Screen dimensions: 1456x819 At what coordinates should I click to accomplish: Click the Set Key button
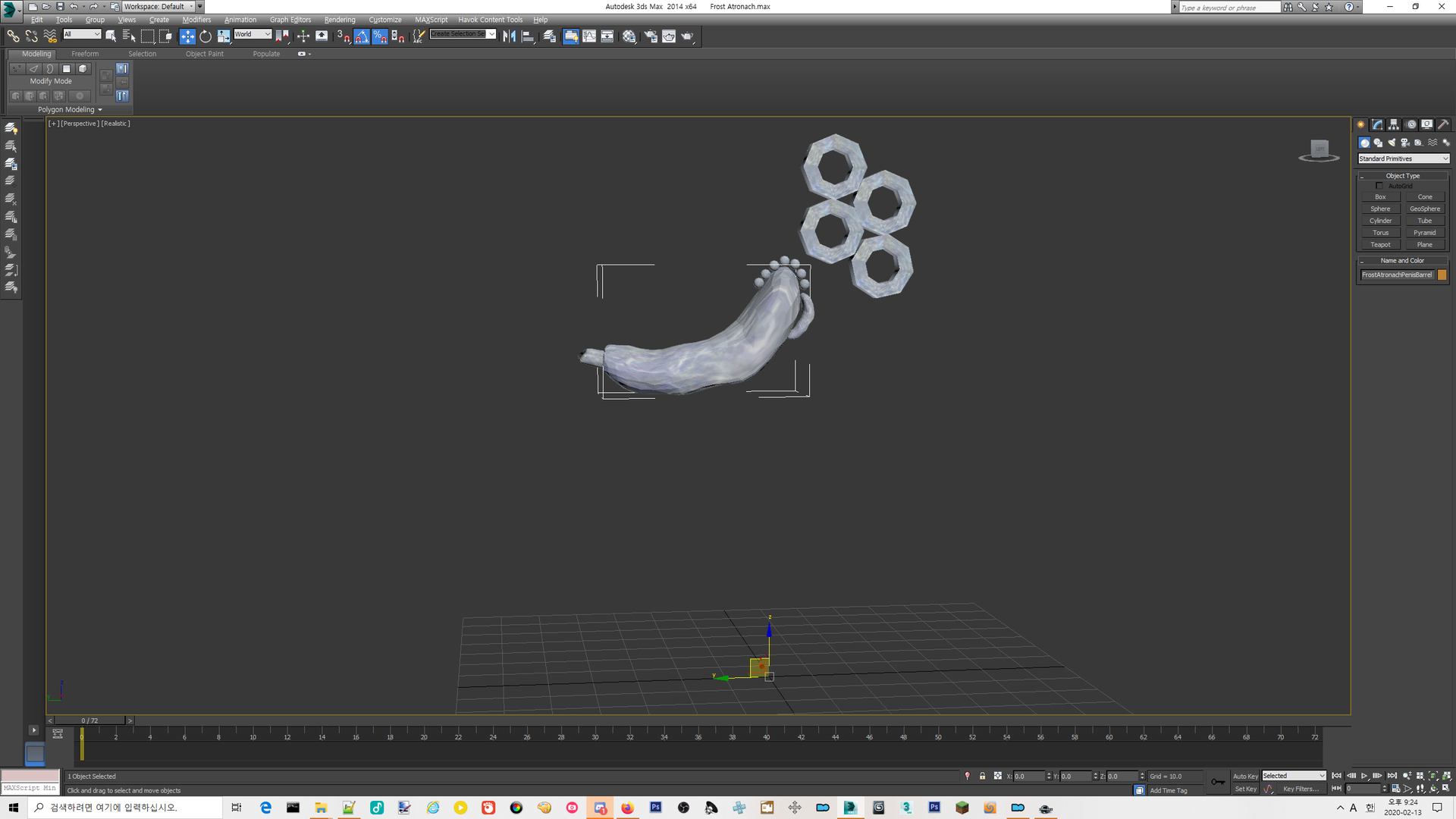(1245, 789)
